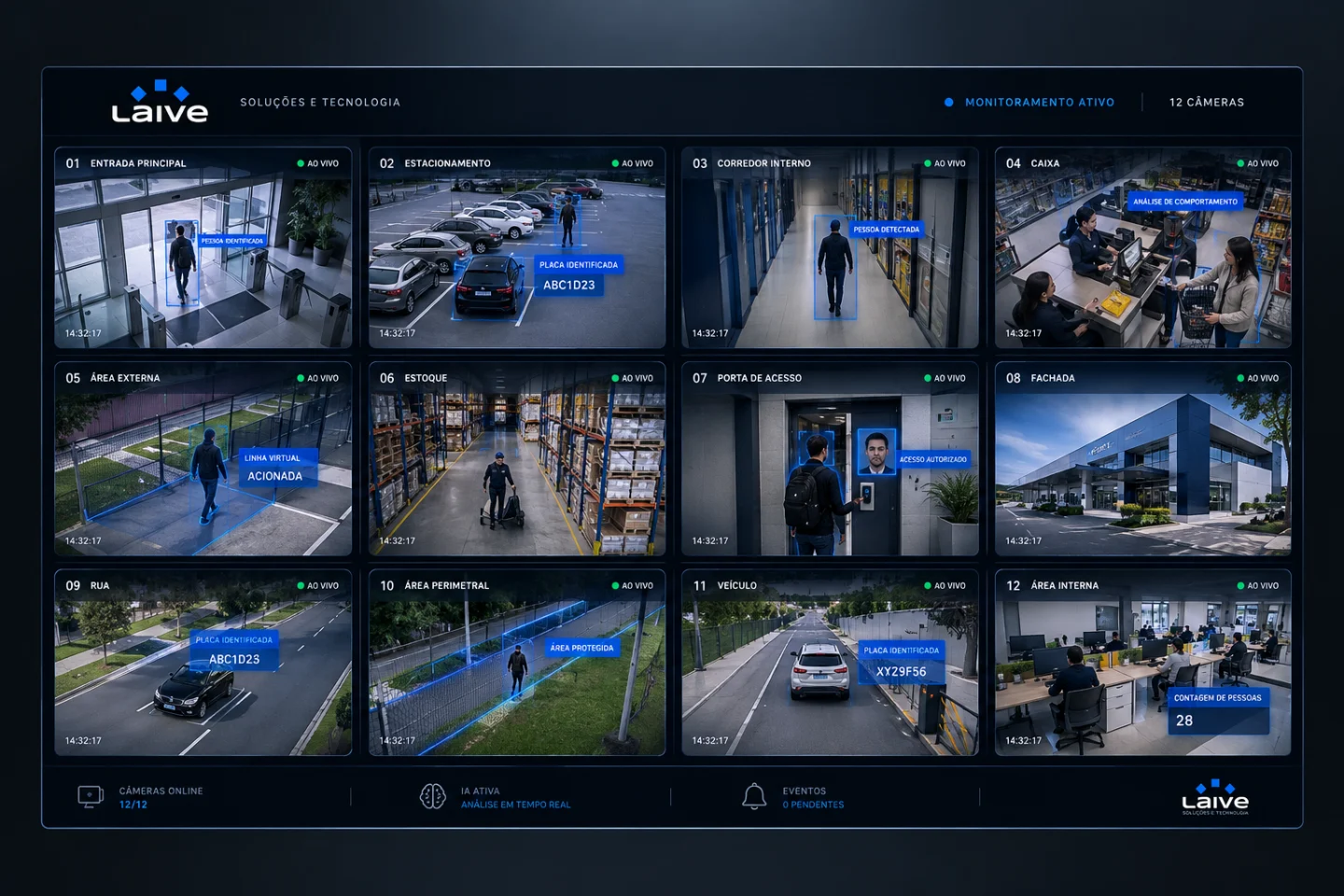Click the Ao Vivo indicator on Fachada
1344x896 pixels.
coord(1258,378)
